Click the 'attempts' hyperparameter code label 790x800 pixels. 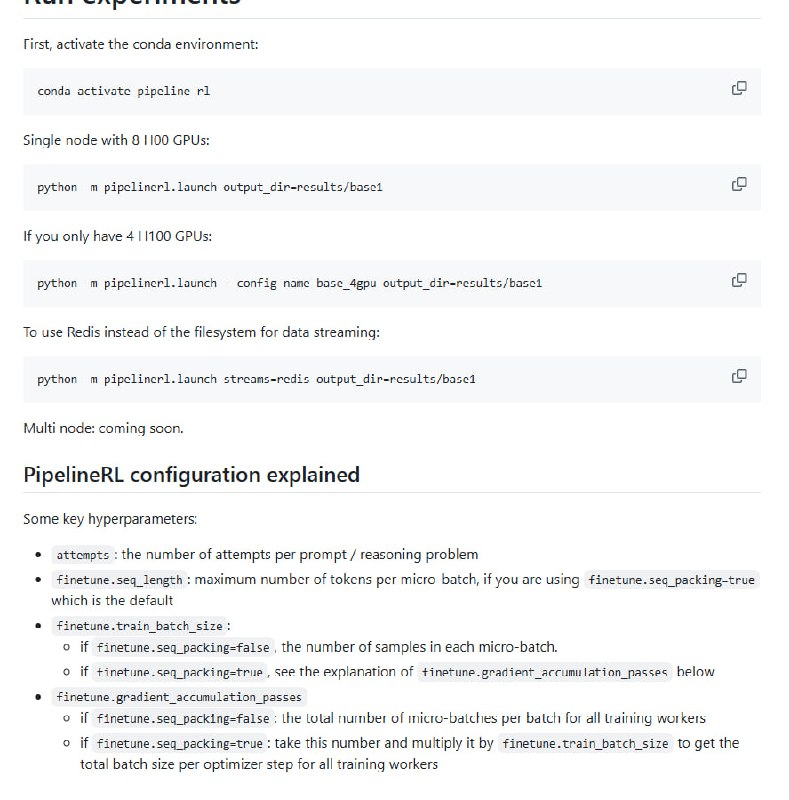click(x=83, y=555)
